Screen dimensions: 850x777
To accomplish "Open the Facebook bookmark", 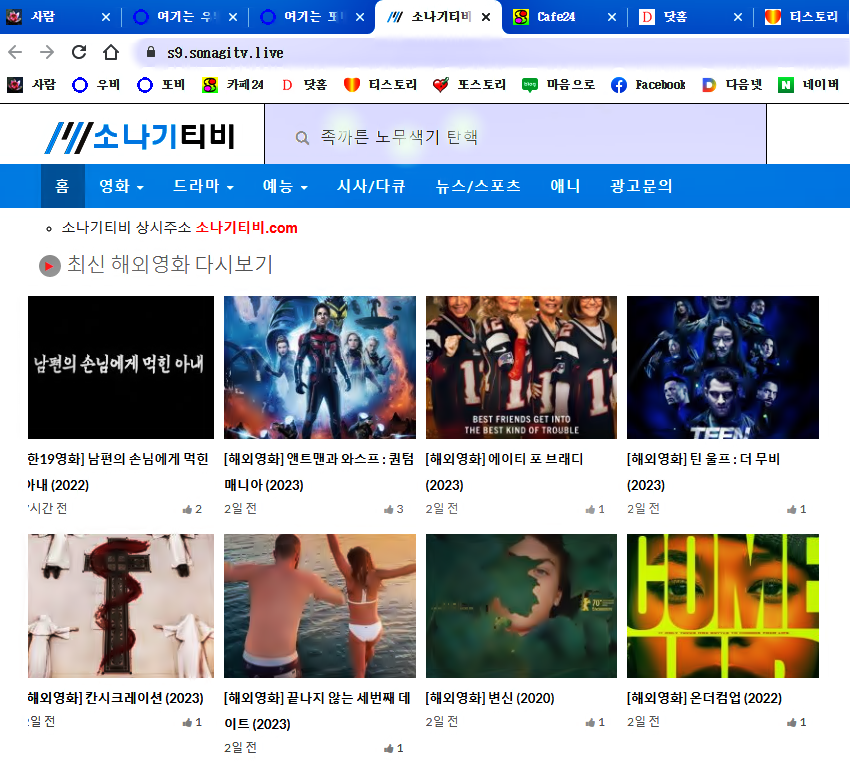I will (648, 85).
